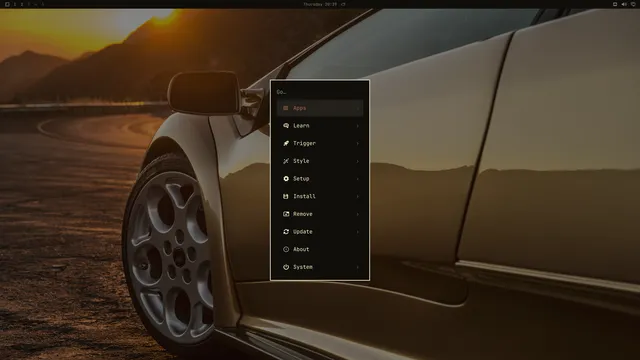Select the highlighted Apps menu entry
This screenshot has width=640, height=360.
[320, 108]
